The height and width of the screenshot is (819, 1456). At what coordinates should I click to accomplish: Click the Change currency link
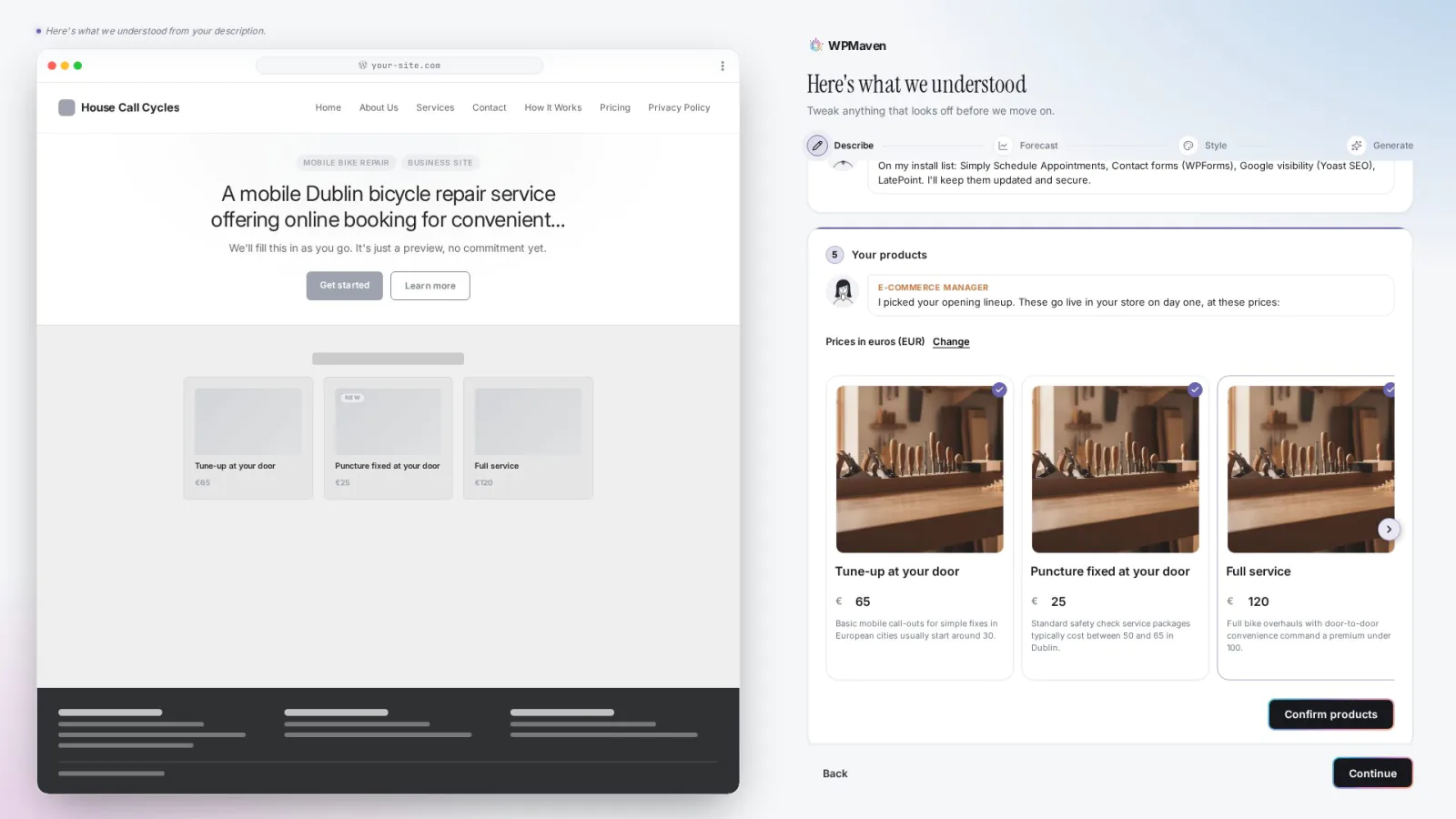[x=951, y=342]
